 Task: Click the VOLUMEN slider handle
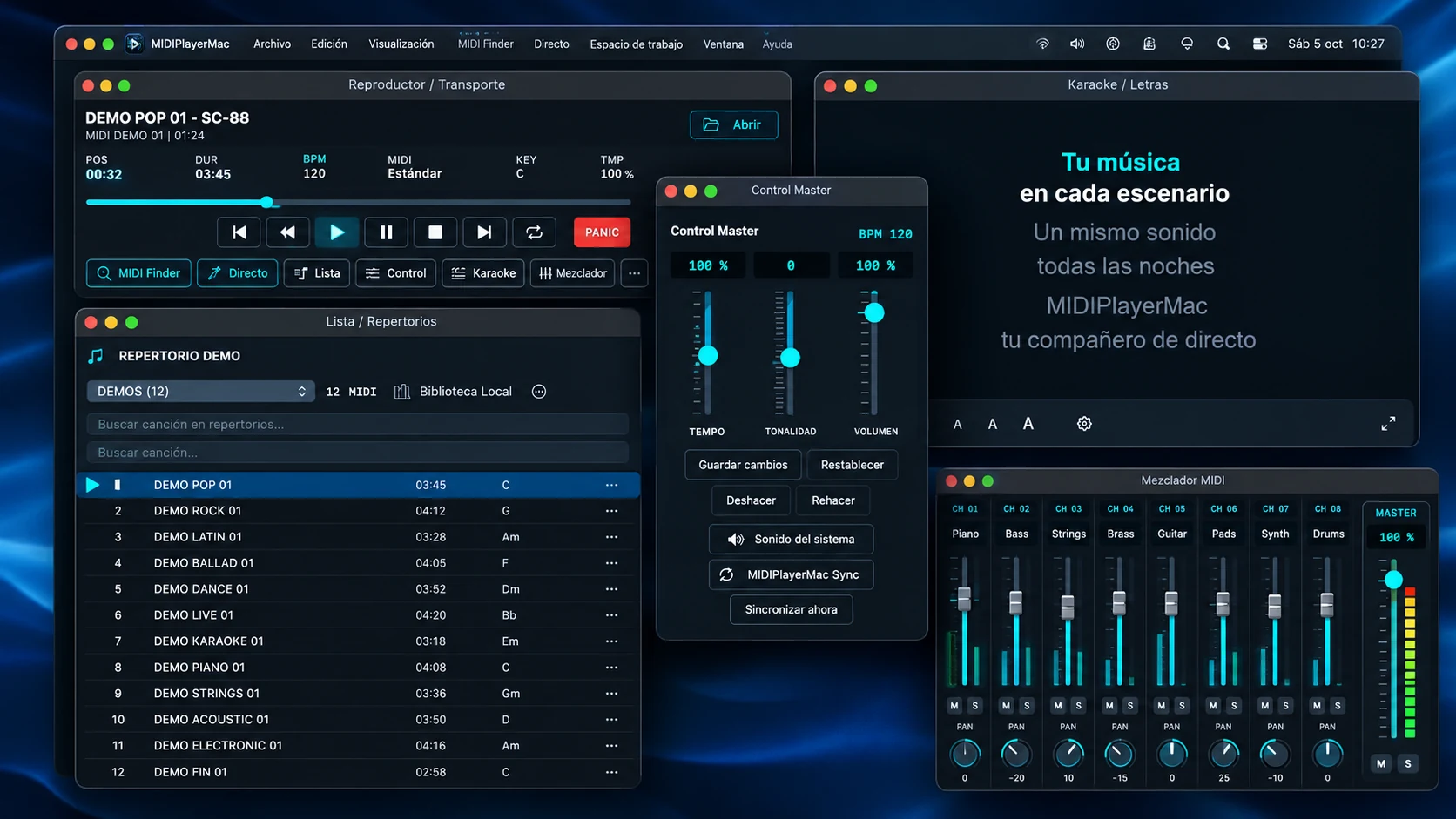[x=874, y=312]
